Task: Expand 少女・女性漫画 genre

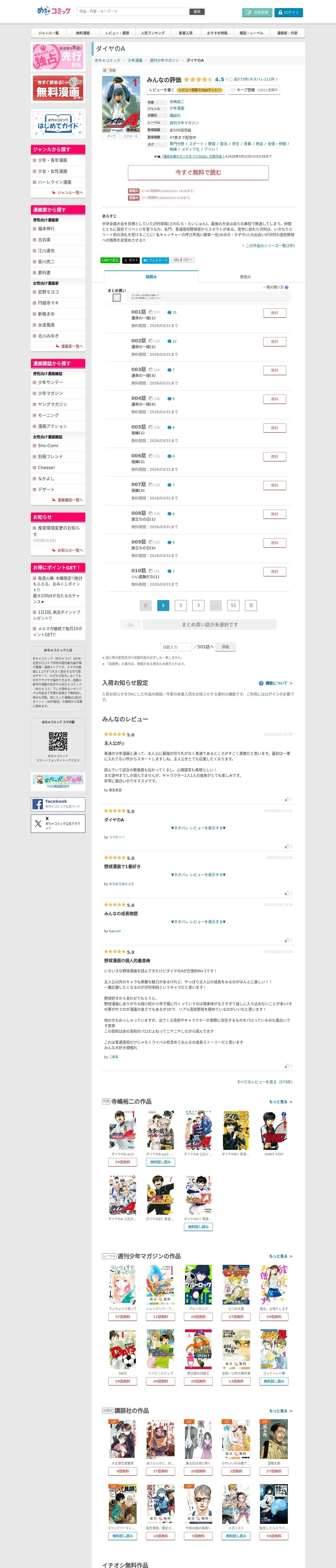Action: coord(58,171)
